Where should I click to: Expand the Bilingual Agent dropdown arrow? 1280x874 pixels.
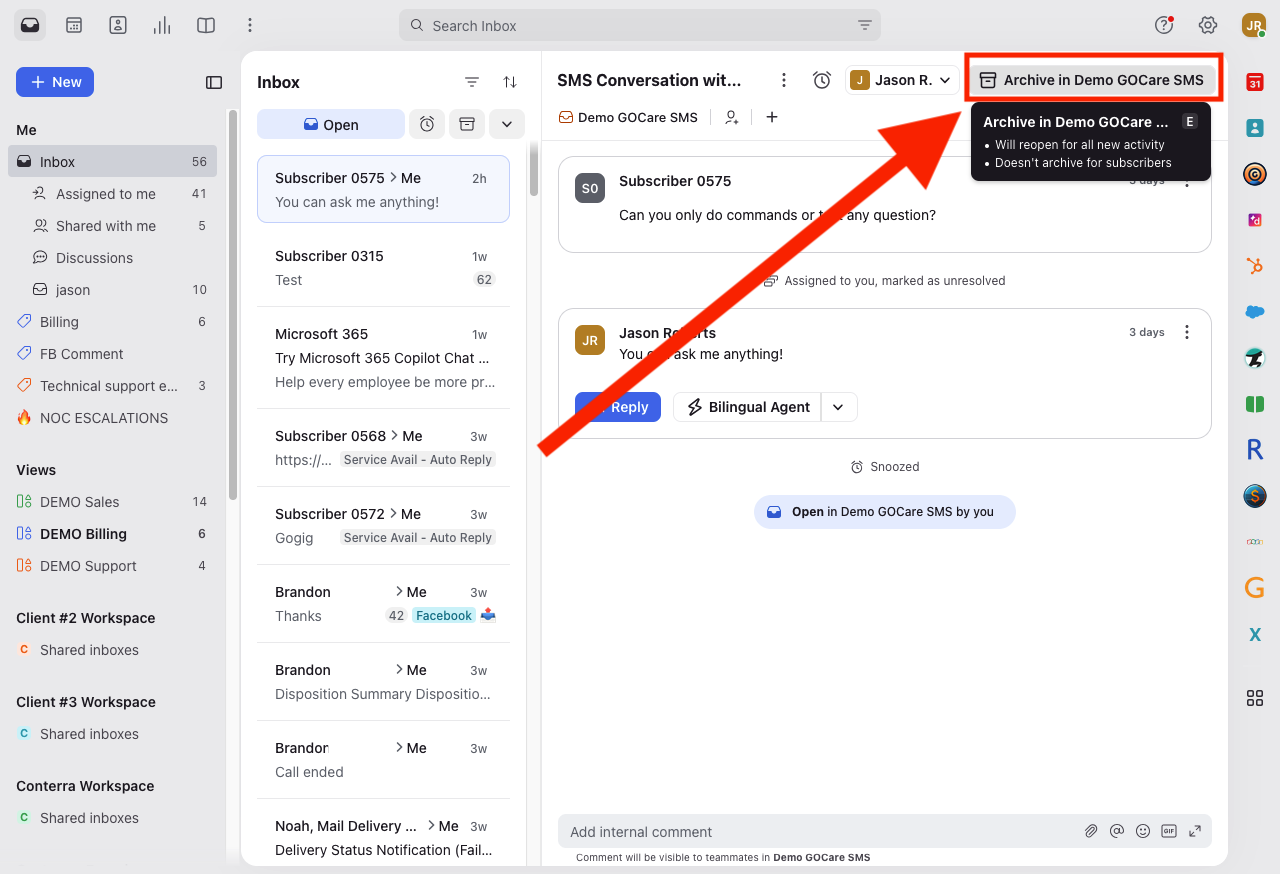point(839,407)
